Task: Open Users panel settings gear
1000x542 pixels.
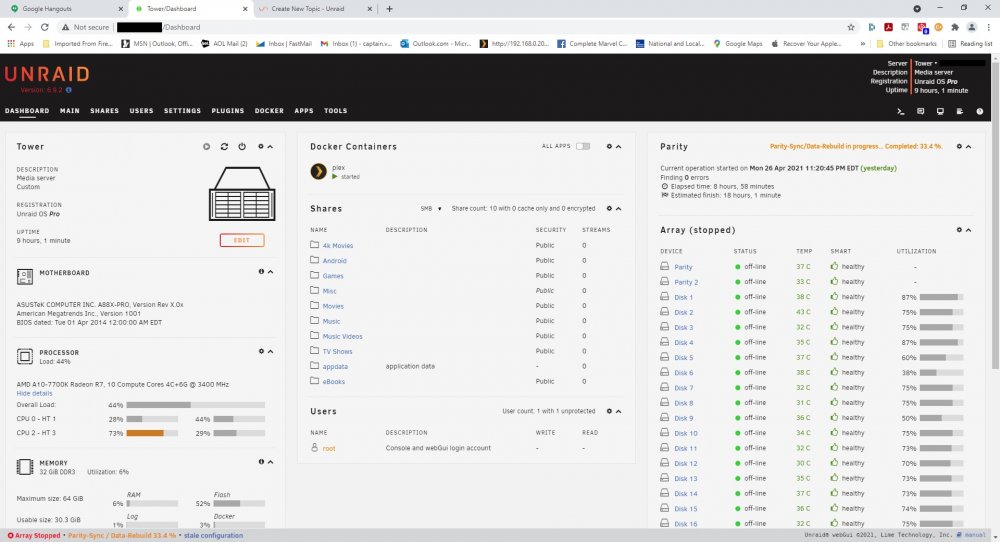Action: [609, 411]
